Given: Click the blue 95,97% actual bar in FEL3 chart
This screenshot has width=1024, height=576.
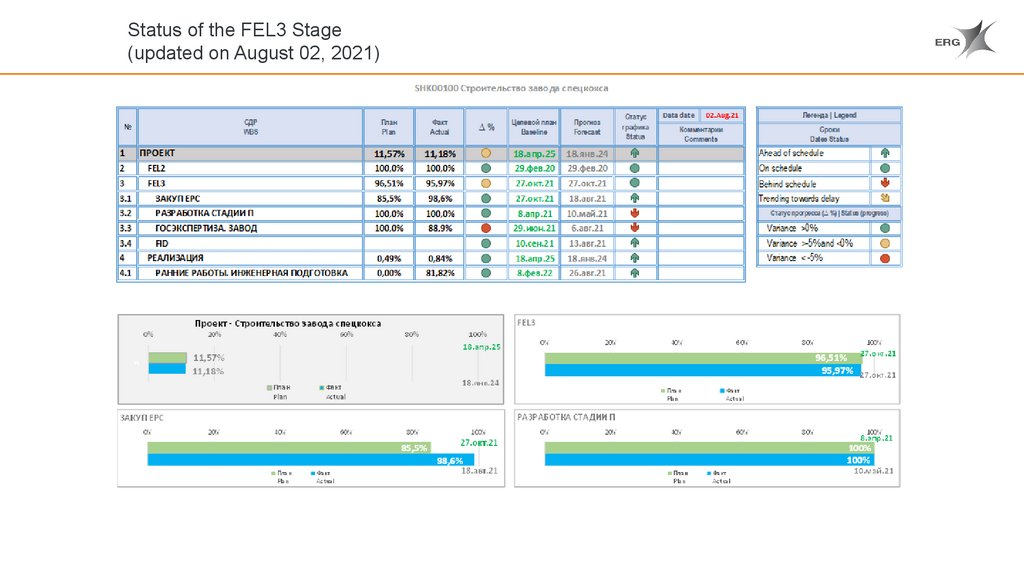Looking at the screenshot, I should pos(703,370).
